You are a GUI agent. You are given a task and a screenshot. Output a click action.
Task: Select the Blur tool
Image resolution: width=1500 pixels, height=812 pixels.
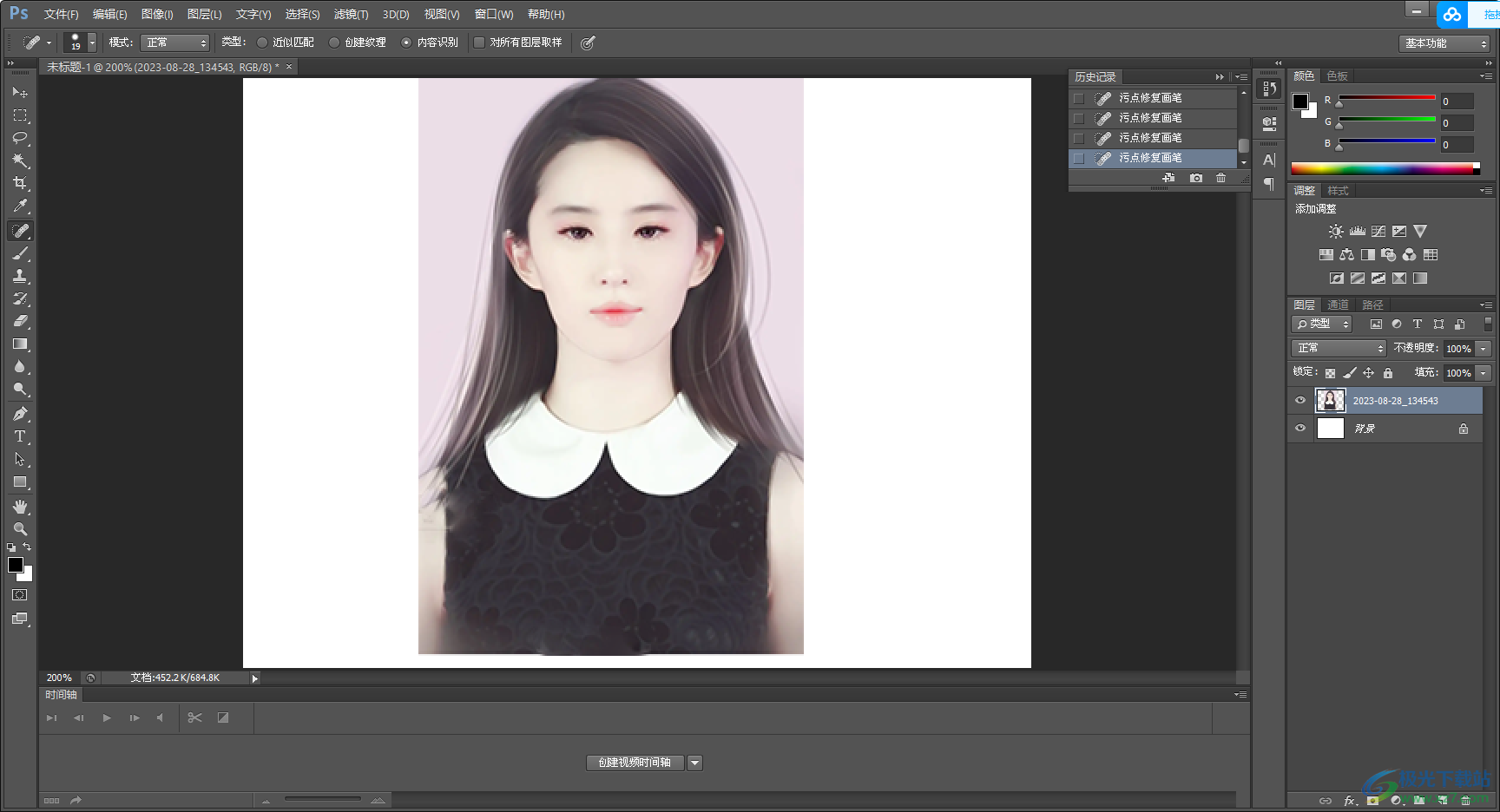(20, 367)
